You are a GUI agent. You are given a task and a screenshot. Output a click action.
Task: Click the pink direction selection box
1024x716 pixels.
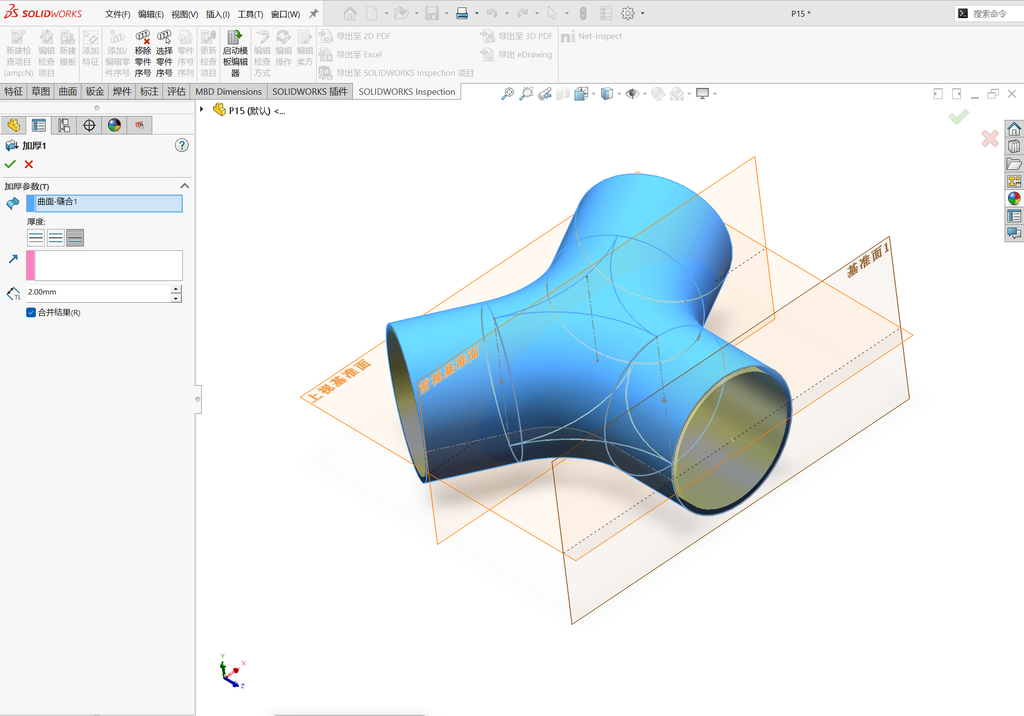pyautogui.click(x=104, y=265)
